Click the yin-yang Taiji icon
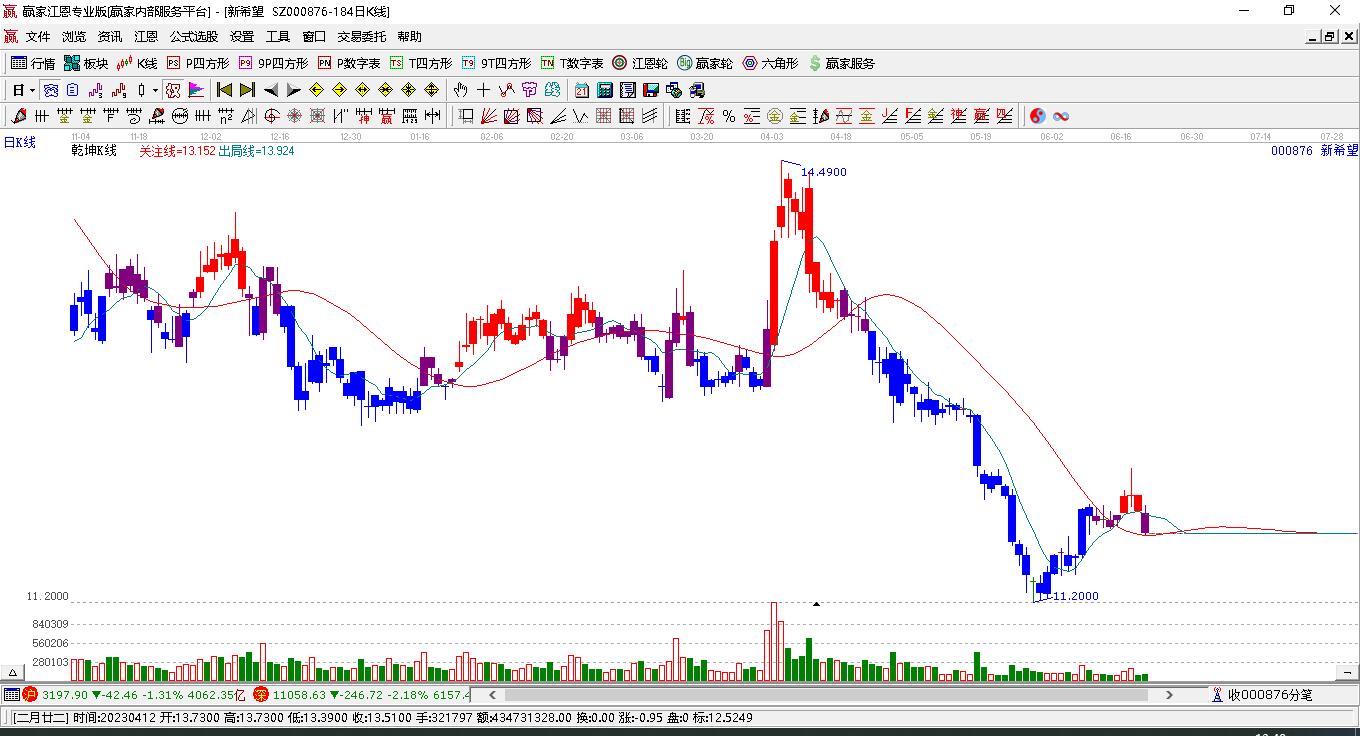Screen dimensions: 1360x736 point(1038,116)
